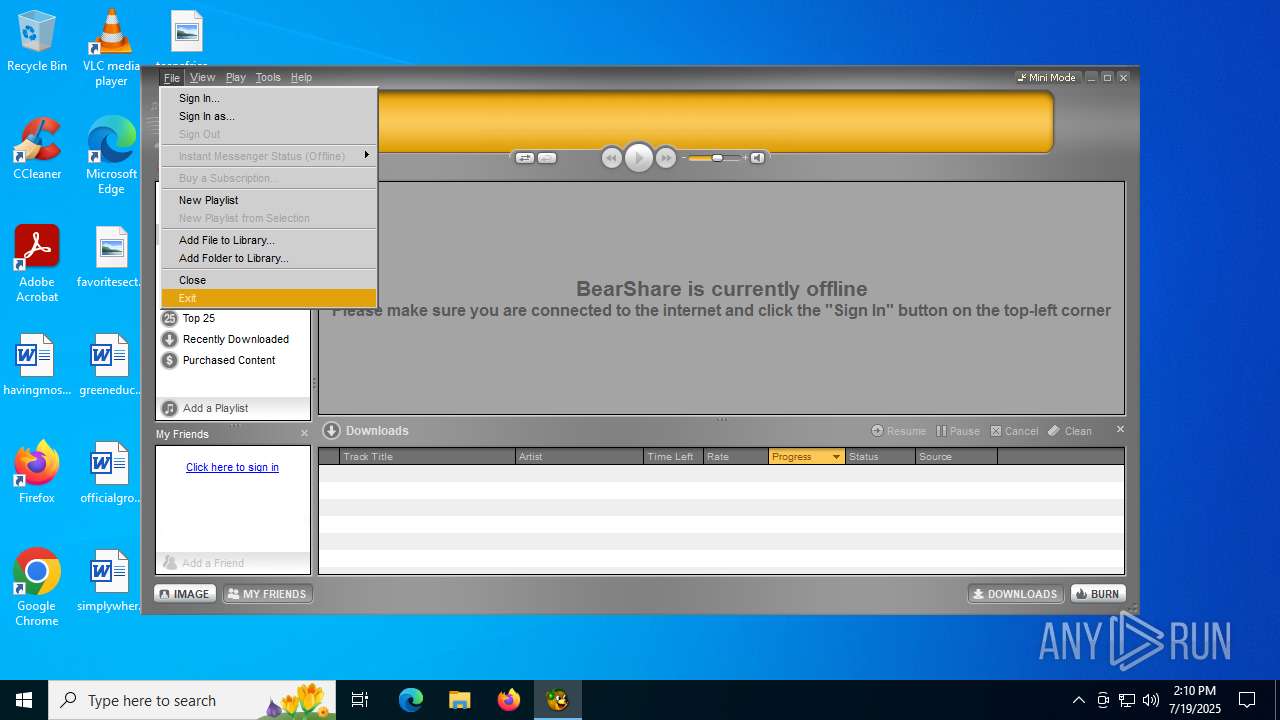Click Add a Playlist button
The height and width of the screenshot is (720, 1280).
point(233,408)
